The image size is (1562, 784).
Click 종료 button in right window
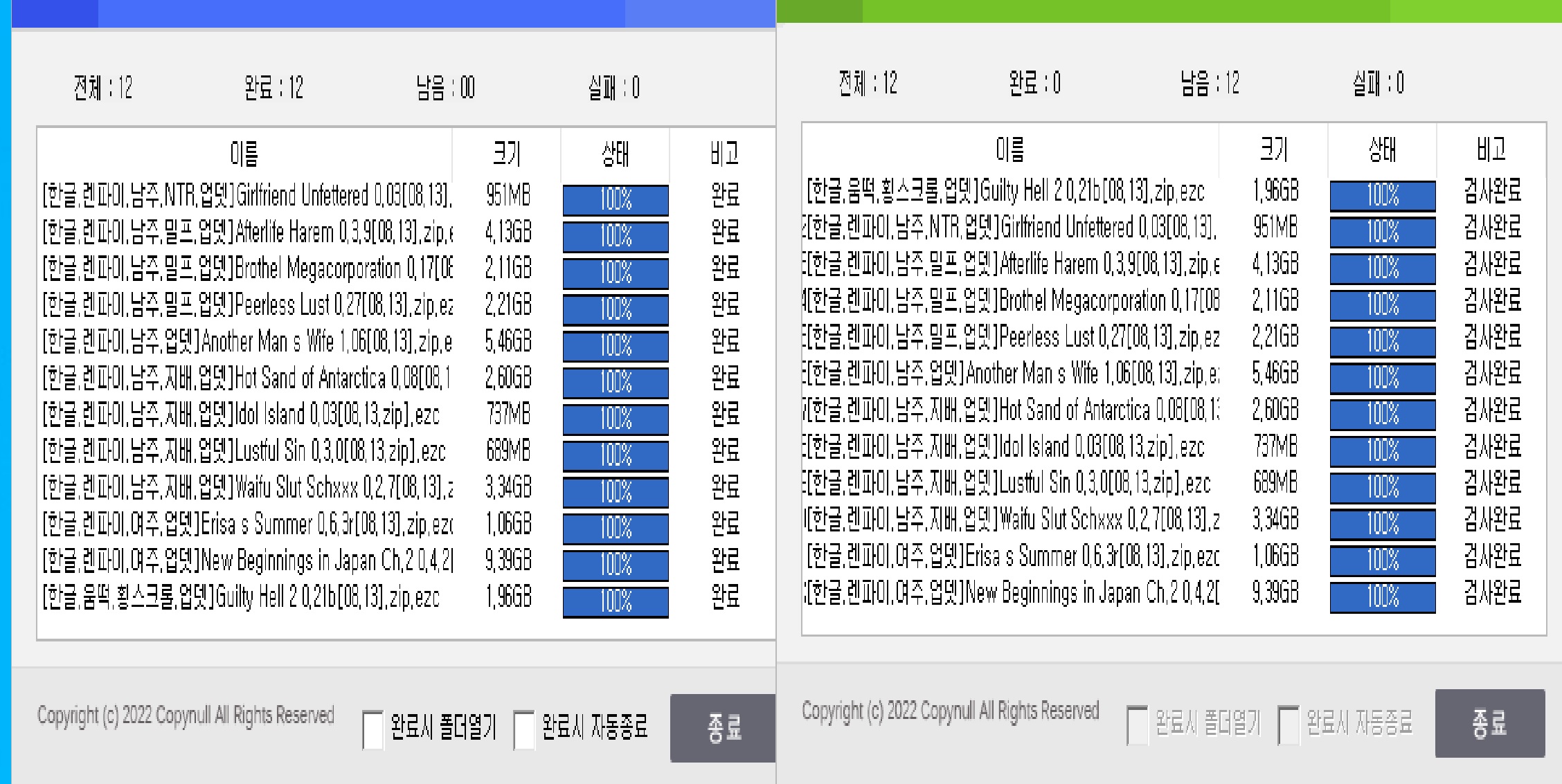tap(1489, 723)
